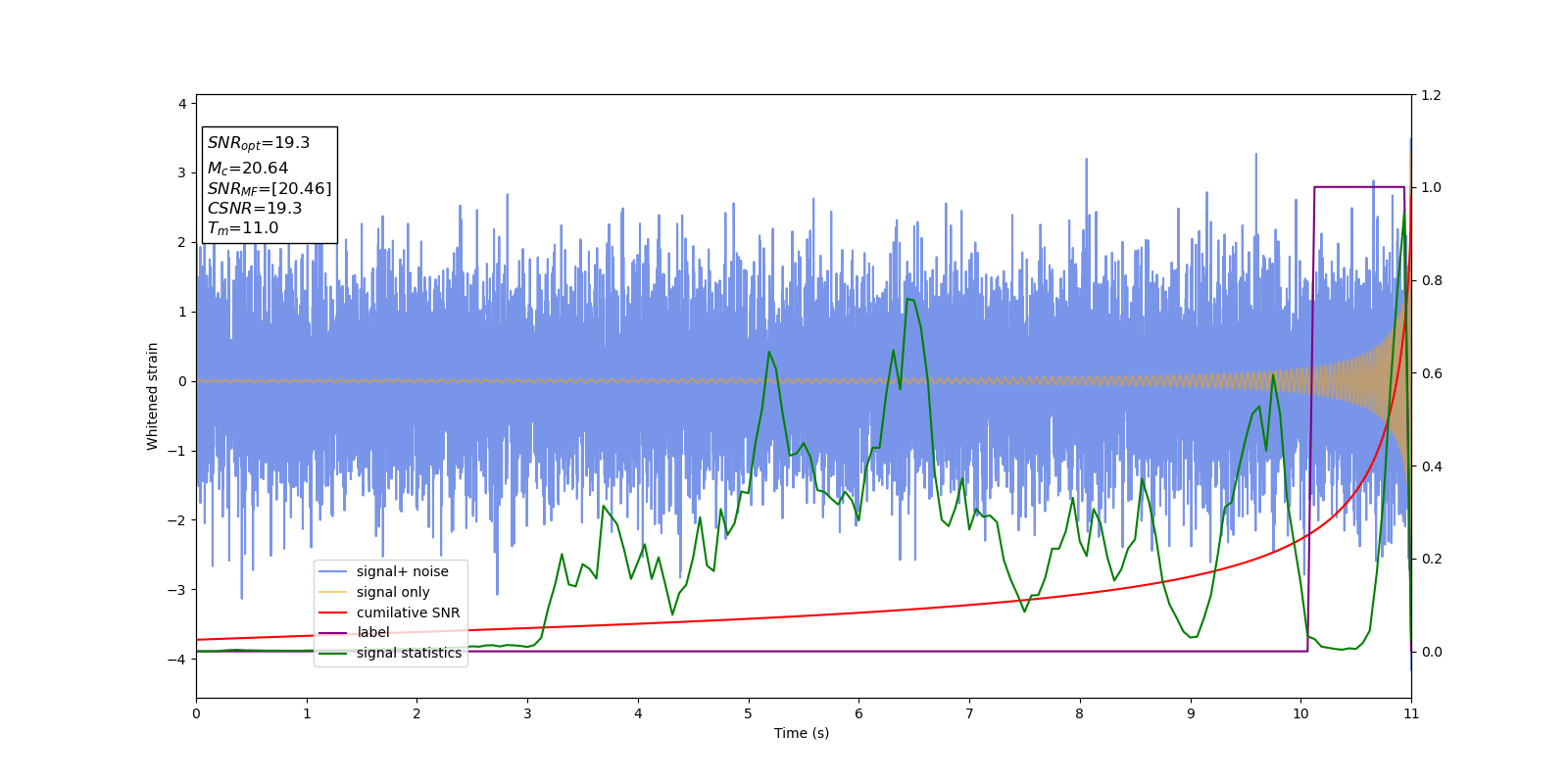Click left y-axis tick label 4
Screen dimensions: 1568x784
pyautogui.click(x=182, y=104)
